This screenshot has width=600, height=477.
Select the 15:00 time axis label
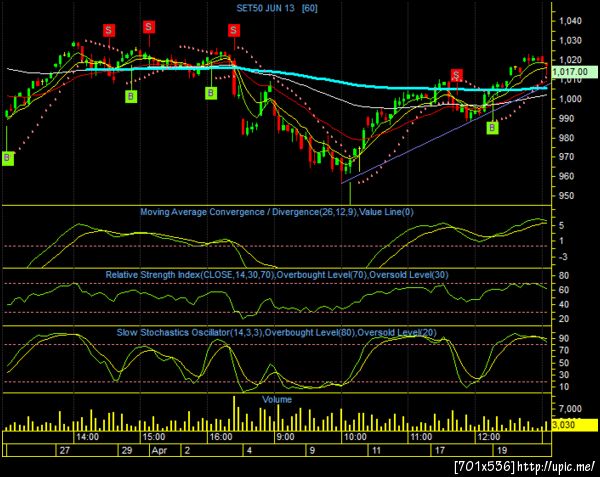pos(154,437)
